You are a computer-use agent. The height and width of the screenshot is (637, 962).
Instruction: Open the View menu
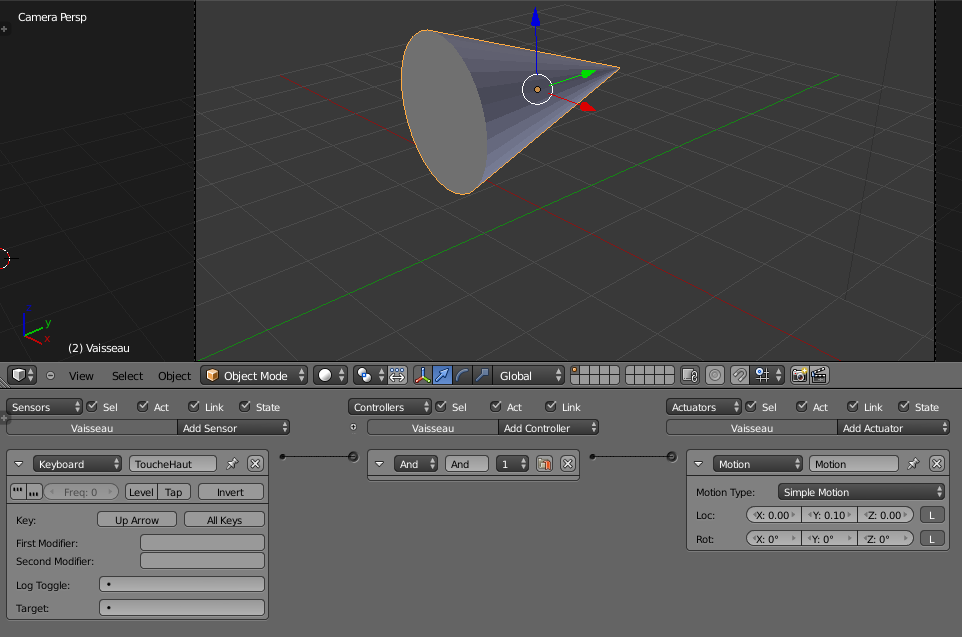click(x=81, y=376)
